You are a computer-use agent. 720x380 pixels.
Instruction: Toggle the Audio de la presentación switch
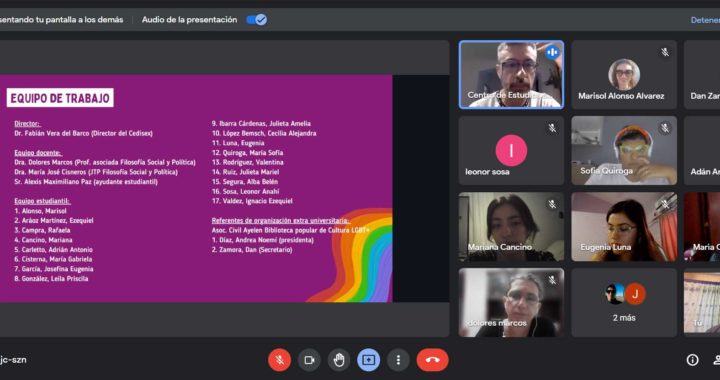tap(256, 20)
